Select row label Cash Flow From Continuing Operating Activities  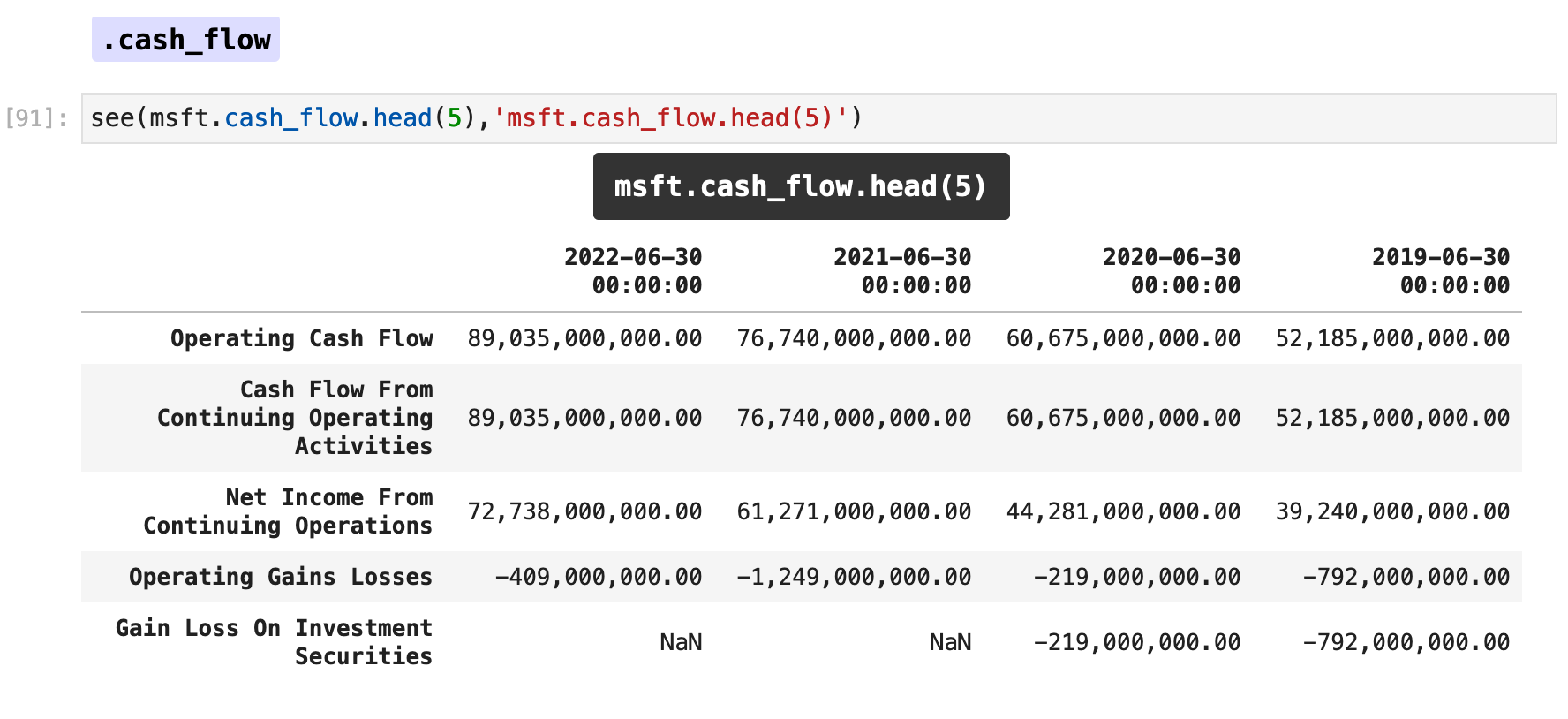(295, 418)
